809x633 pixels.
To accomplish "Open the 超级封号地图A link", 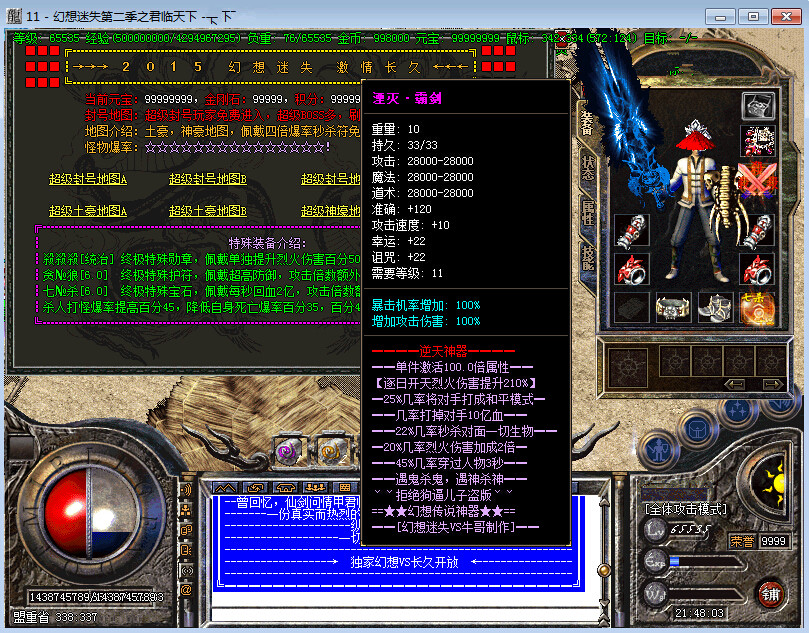I will [88, 179].
